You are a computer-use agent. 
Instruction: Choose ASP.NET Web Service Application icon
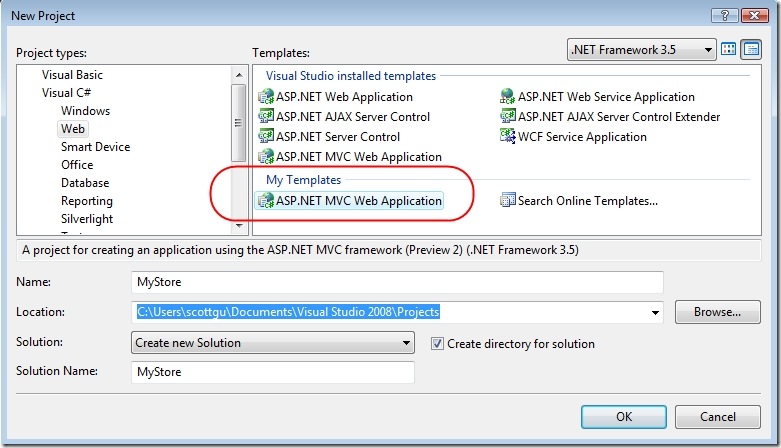(x=508, y=97)
